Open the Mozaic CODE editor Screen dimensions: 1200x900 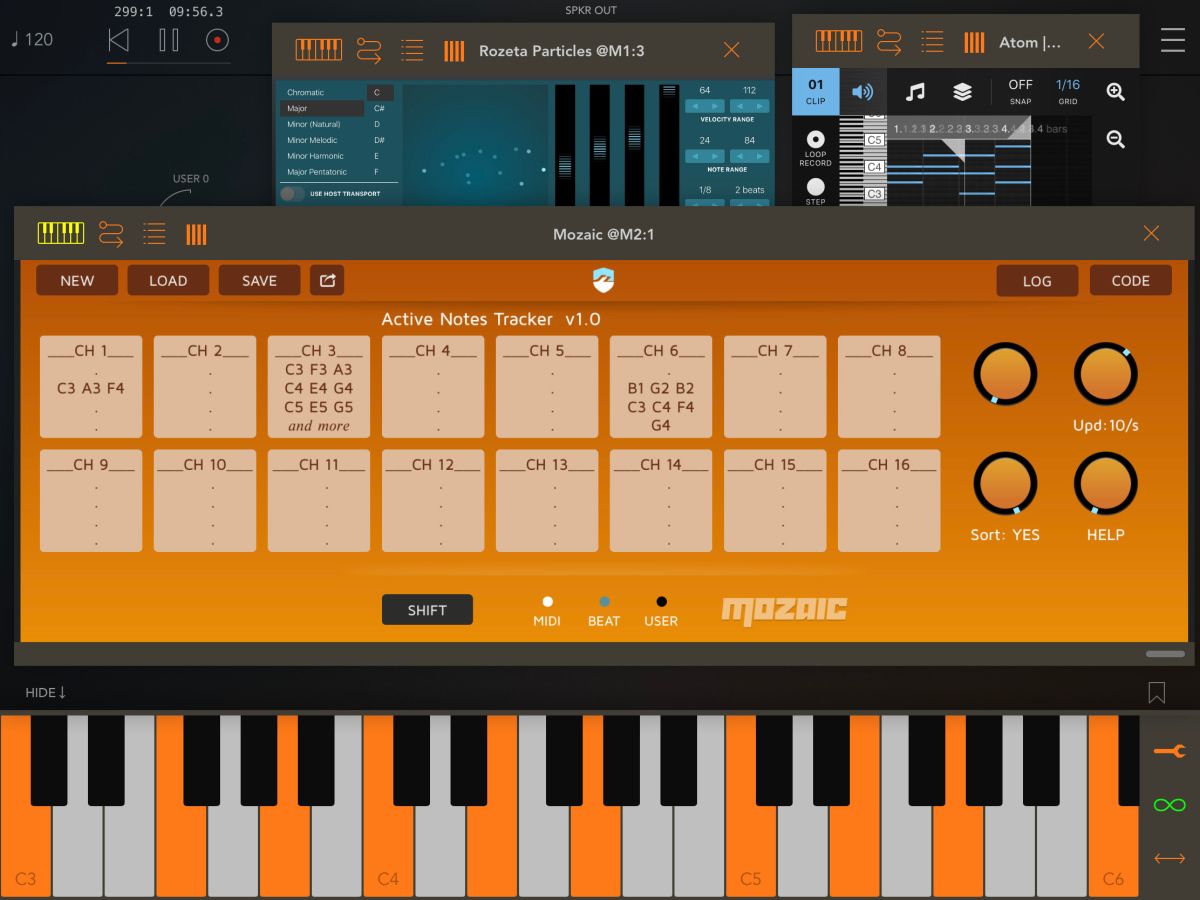pyautogui.click(x=1130, y=281)
